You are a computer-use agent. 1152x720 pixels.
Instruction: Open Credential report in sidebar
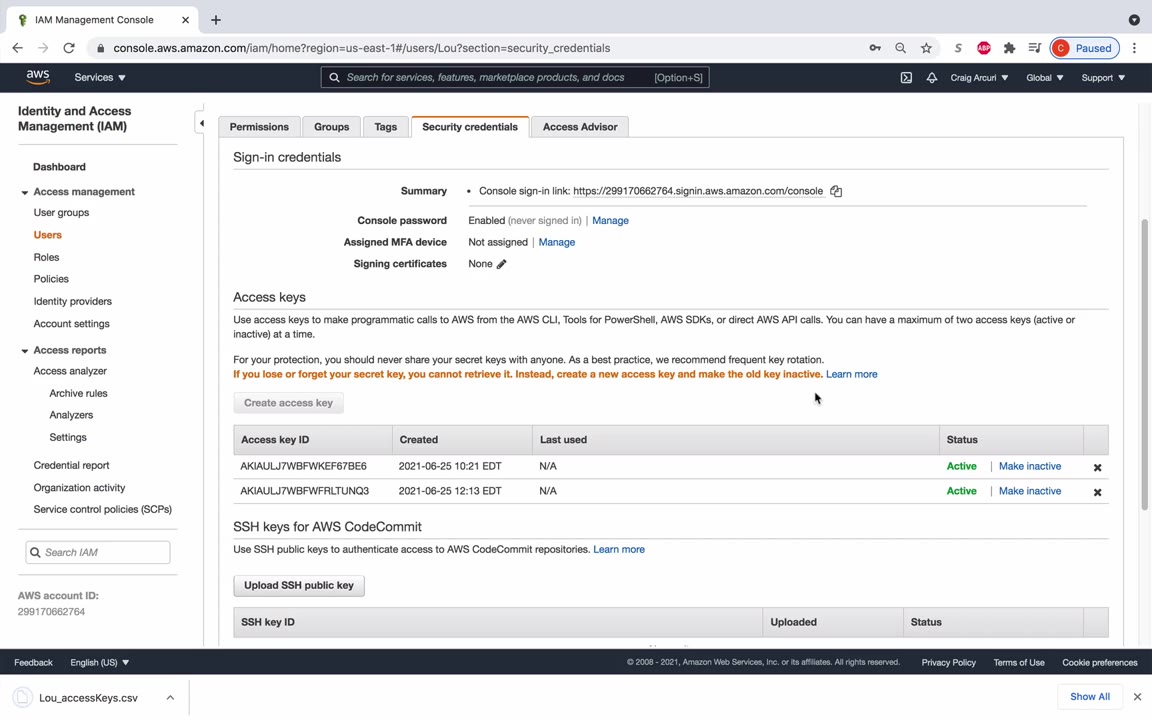(71, 465)
